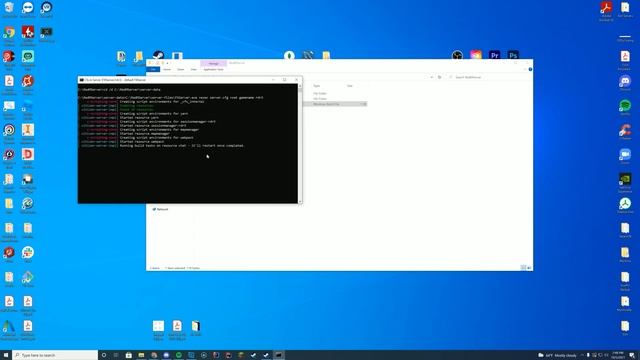Click the taskbar clock
The height and width of the screenshot is (360, 640).
coord(618,355)
